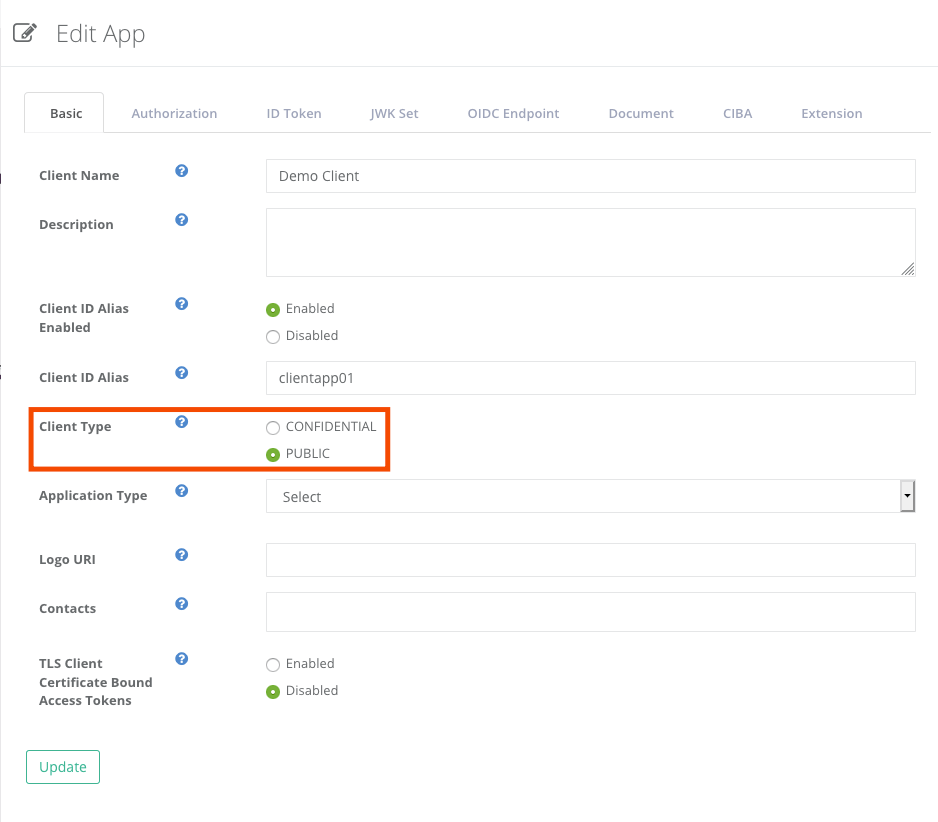Show help for Application Type

click(182, 491)
